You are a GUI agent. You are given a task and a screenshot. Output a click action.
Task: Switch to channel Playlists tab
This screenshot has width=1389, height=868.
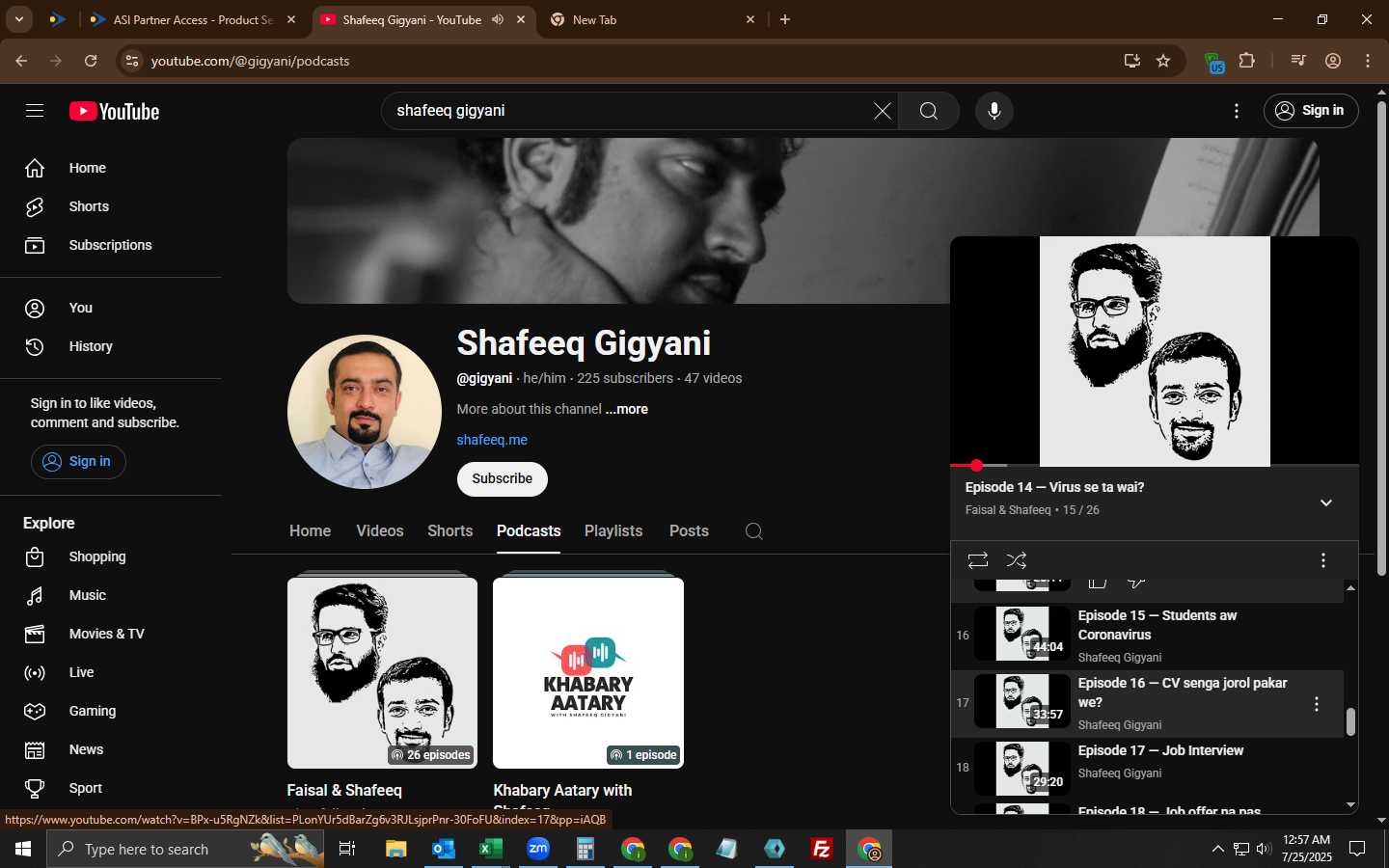pos(613,531)
